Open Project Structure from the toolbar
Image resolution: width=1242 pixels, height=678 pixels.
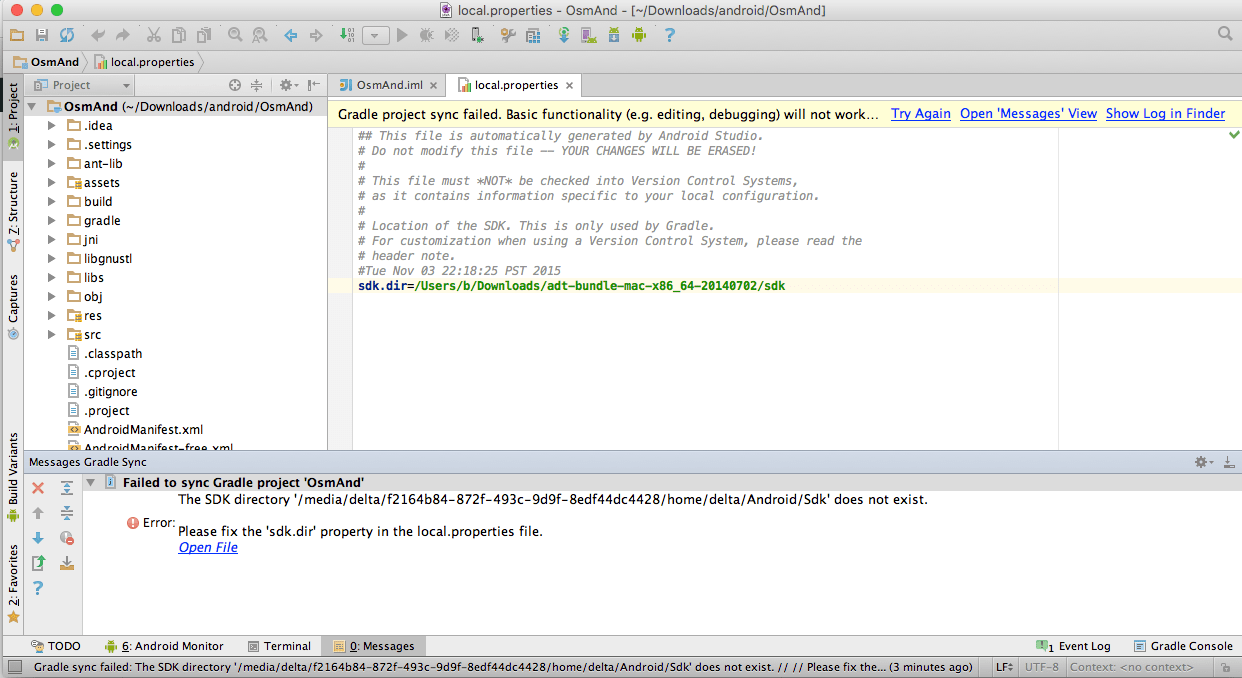533,35
